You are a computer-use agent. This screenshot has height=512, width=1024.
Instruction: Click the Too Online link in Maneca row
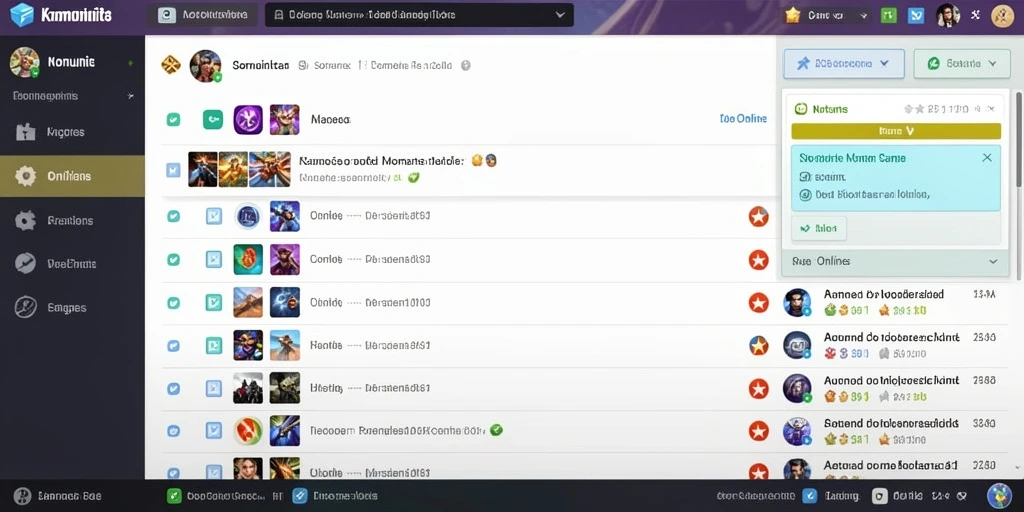[743, 119]
